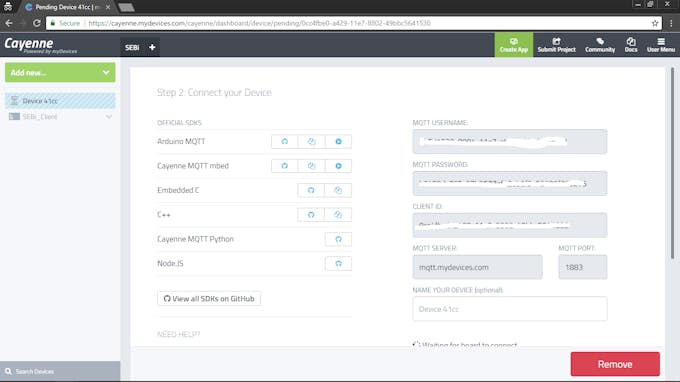680x382 pixels.
Task: Open the User Menu hamburger icon
Action: [661, 42]
